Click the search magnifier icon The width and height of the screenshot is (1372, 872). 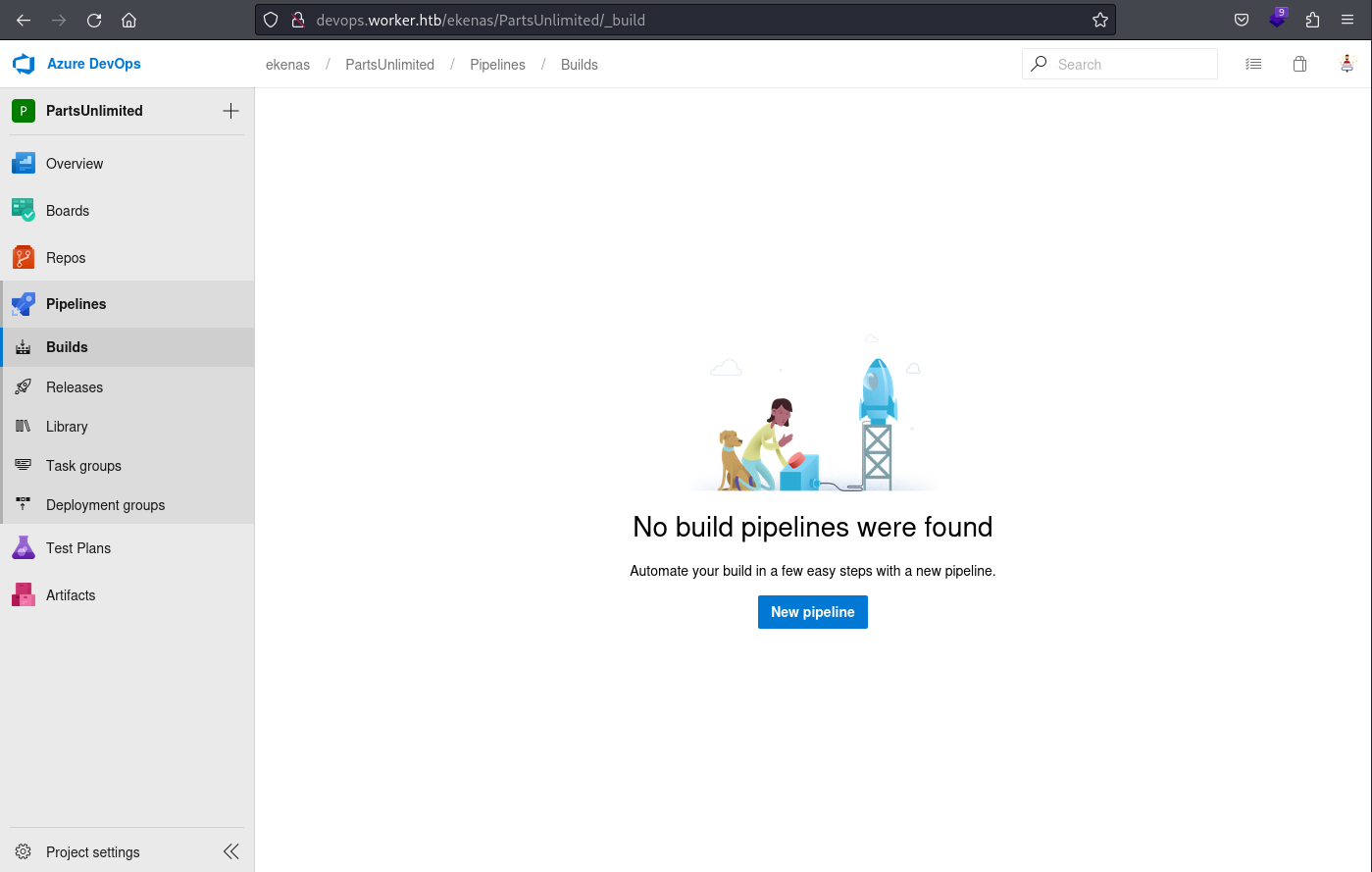click(x=1039, y=64)
